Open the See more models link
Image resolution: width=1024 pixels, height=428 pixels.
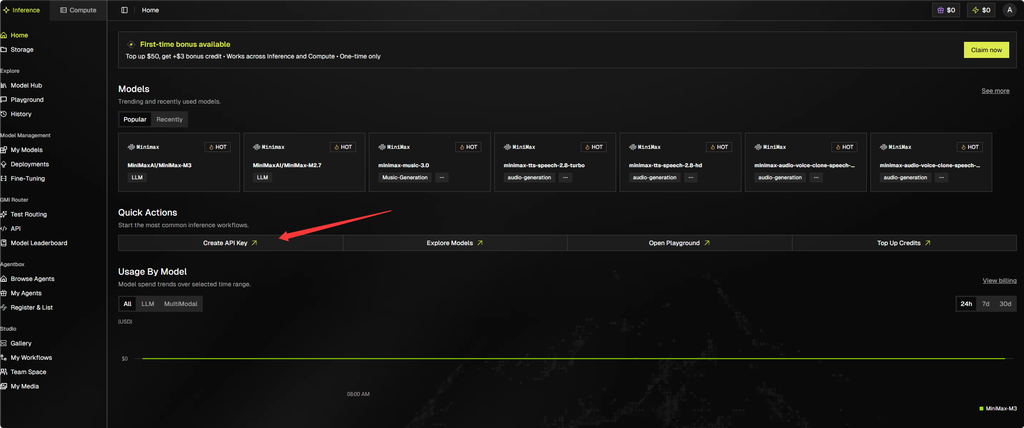coord(995,91)
